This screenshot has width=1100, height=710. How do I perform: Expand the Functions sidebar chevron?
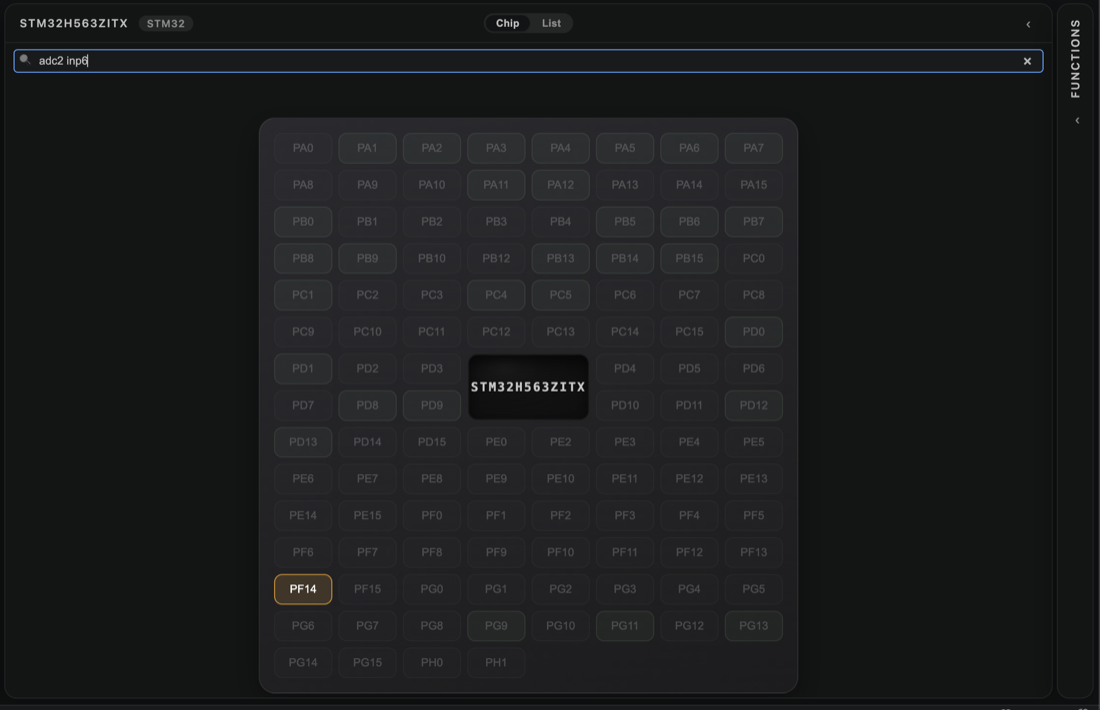pyautogui.click(x=1078, y=121)
